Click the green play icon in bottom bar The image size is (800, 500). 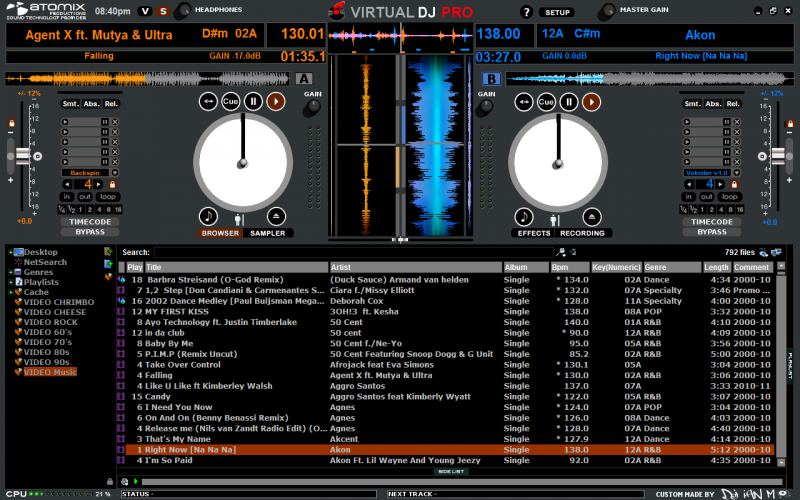point(136,481)
